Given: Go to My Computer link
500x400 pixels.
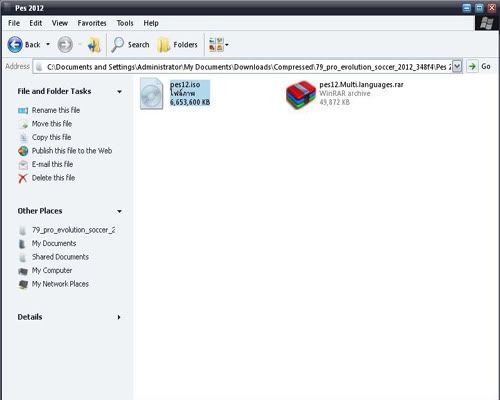Looking at the screenshot, I should [52, 271].
